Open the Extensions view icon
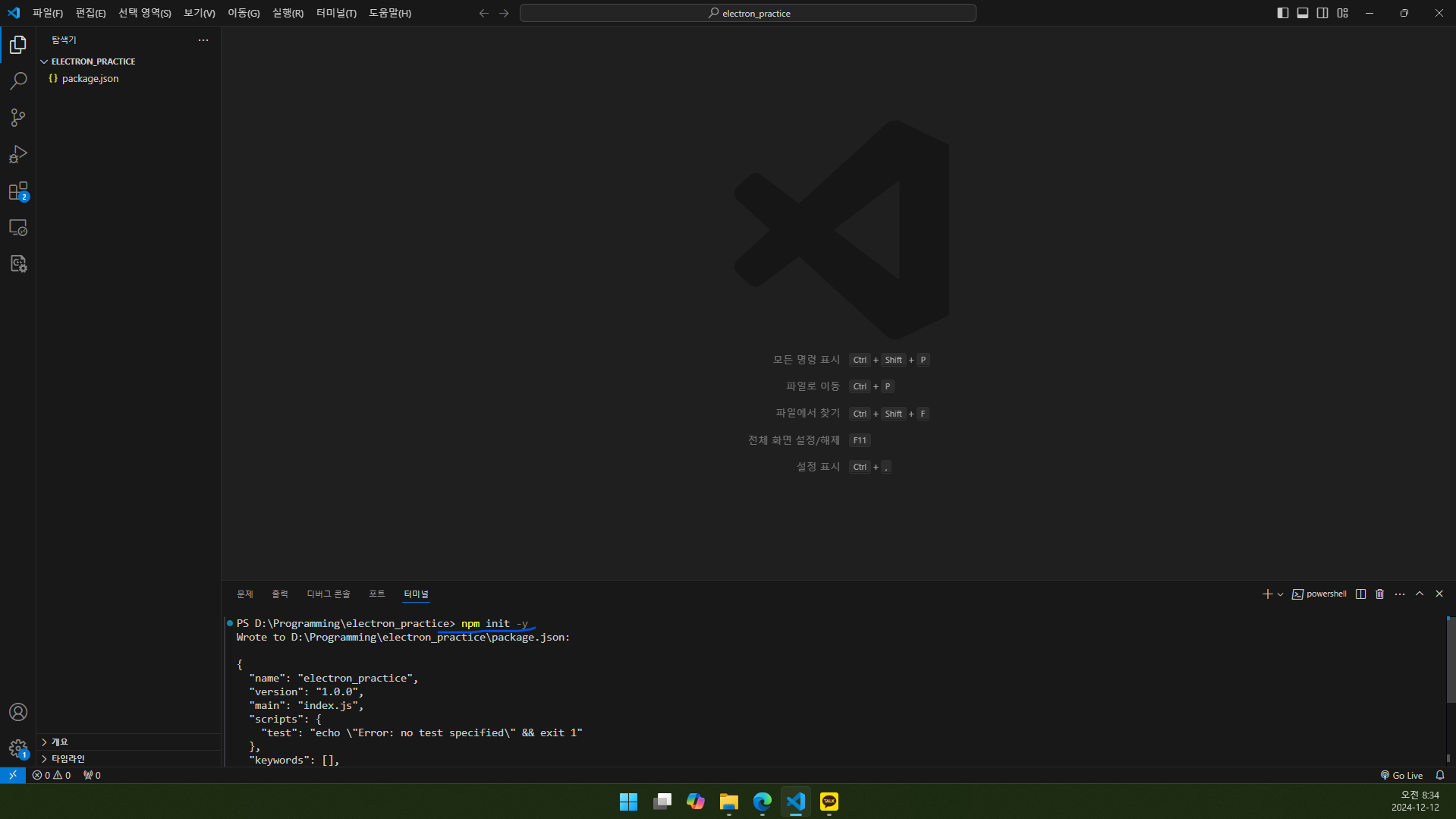The height and width of the screenshot is (819, 1456). [18, 191]
